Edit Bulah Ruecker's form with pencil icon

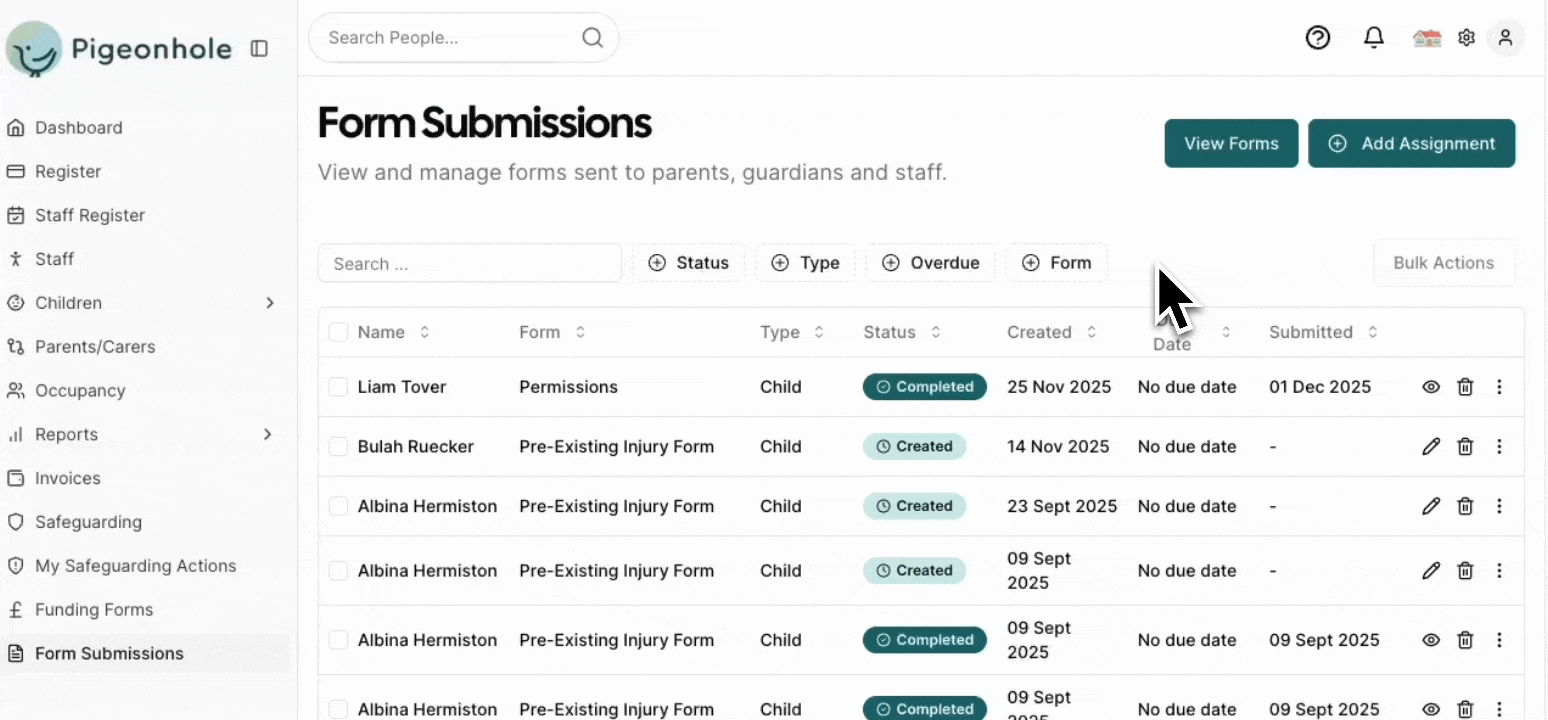(x=1431, y=447)
